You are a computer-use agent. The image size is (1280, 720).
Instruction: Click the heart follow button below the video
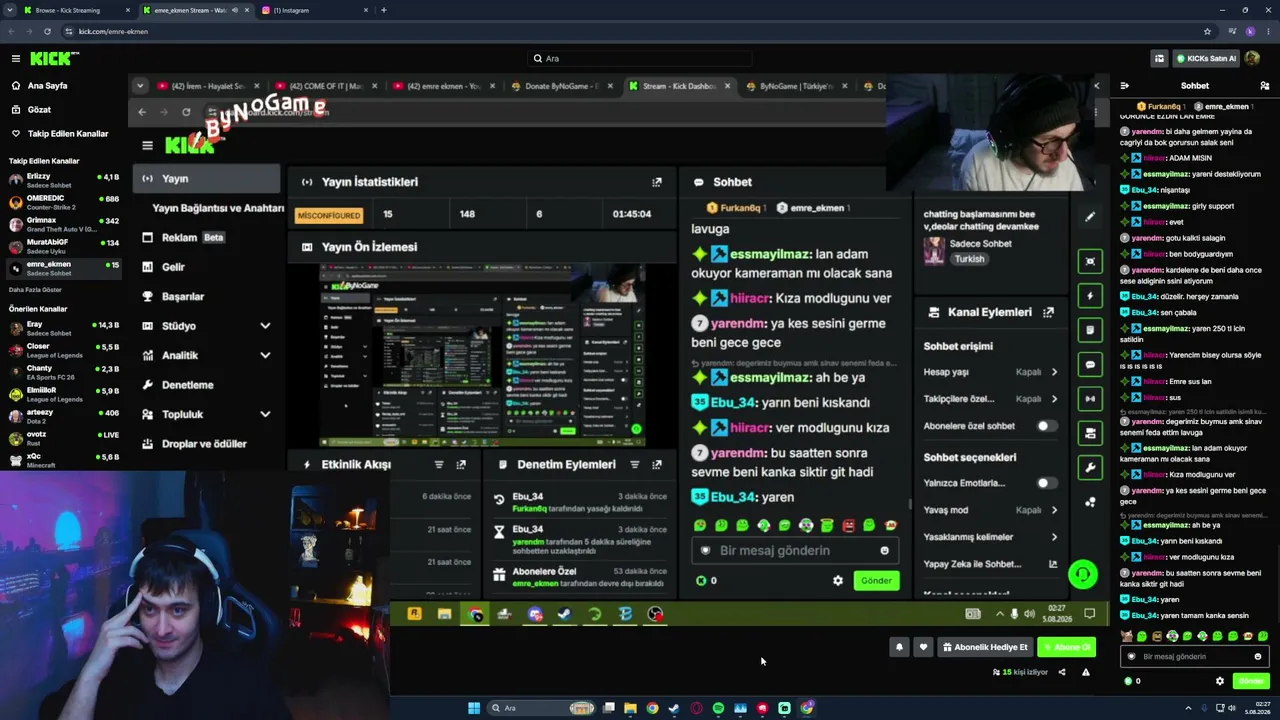[x=923, y=647]
